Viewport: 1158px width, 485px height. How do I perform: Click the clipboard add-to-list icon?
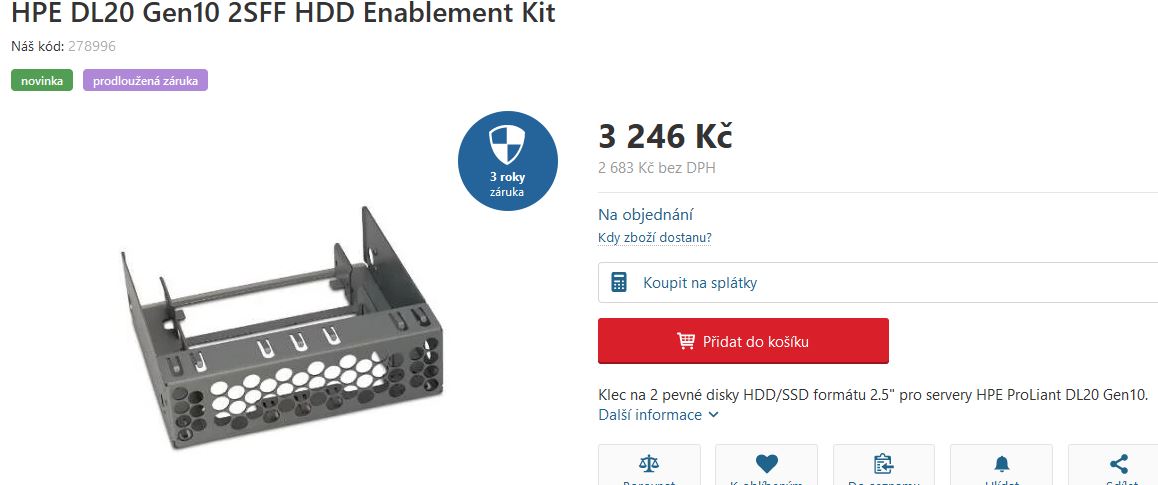tap(883, 464)
